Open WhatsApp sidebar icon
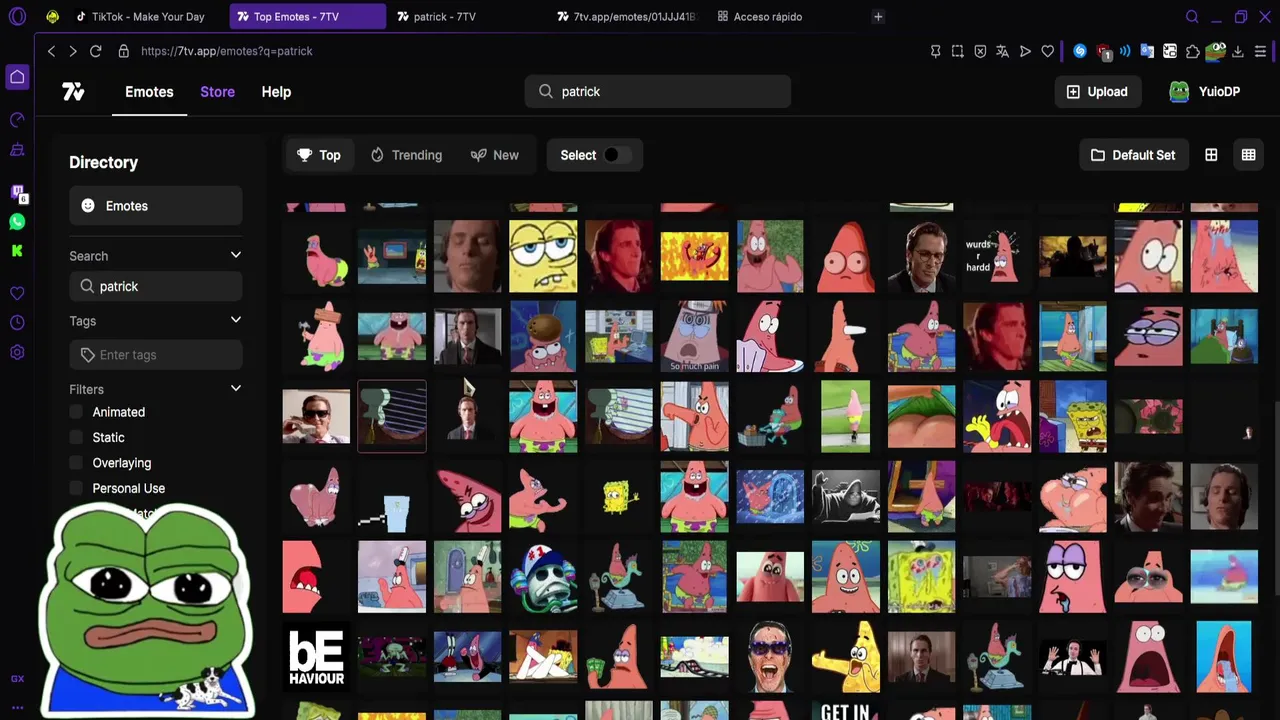Image resolution: width=1280 pixels, height=720 pixels. [17, 222]
